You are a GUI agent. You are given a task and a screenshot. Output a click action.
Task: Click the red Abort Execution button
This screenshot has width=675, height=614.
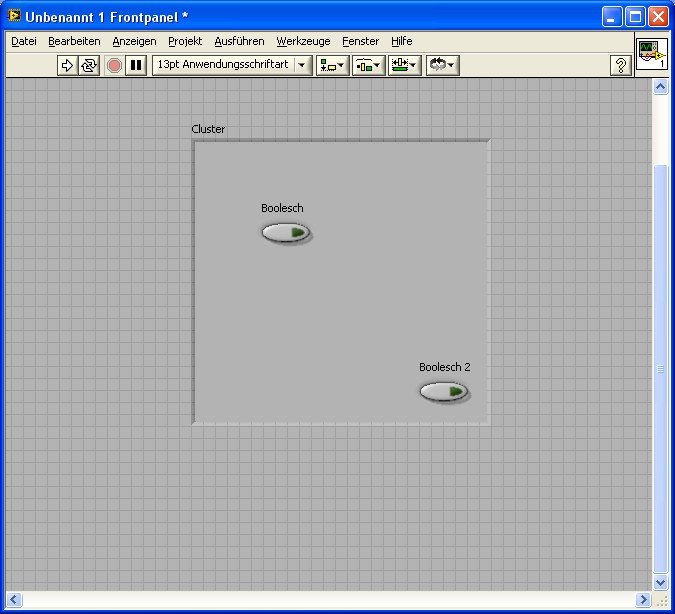tap(114, 65)
